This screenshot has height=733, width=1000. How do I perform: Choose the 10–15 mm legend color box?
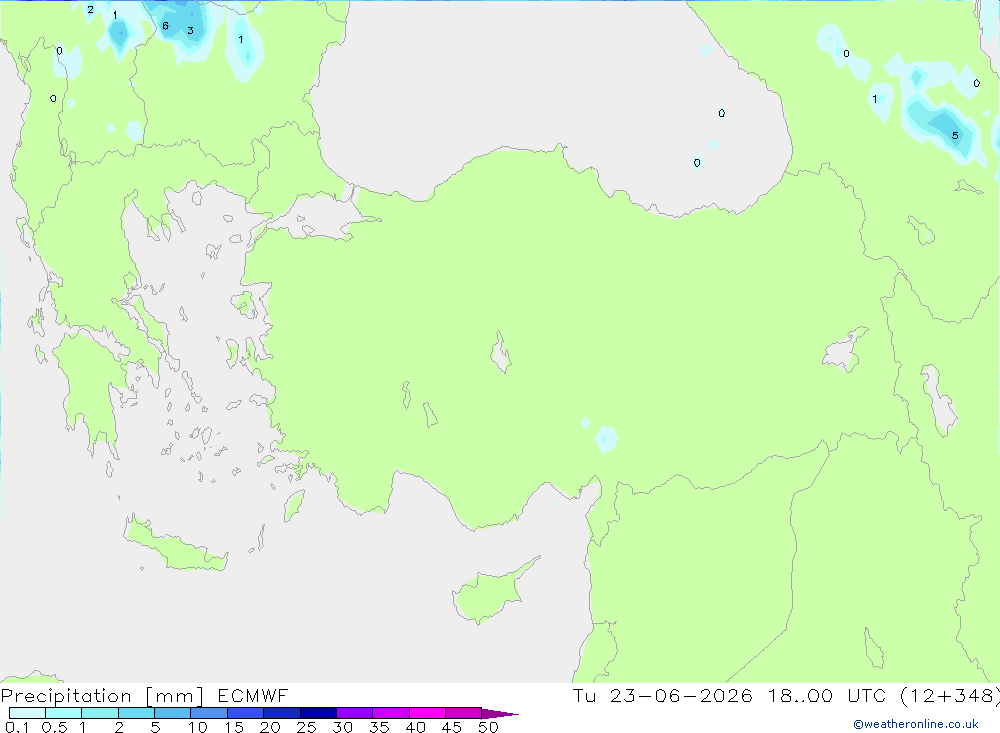coord(209,713)
